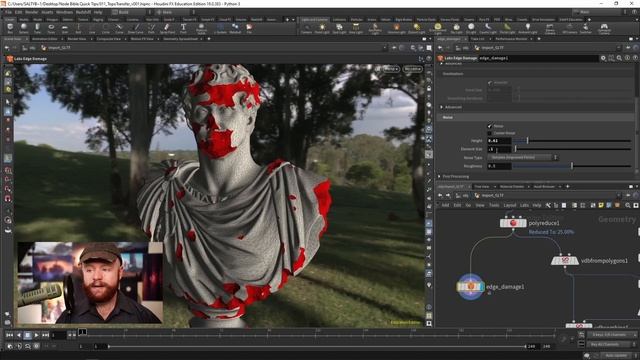Open parameter gear settings menu
The height and width of the screenshot is (360, 640).
[x=603, y=58]
